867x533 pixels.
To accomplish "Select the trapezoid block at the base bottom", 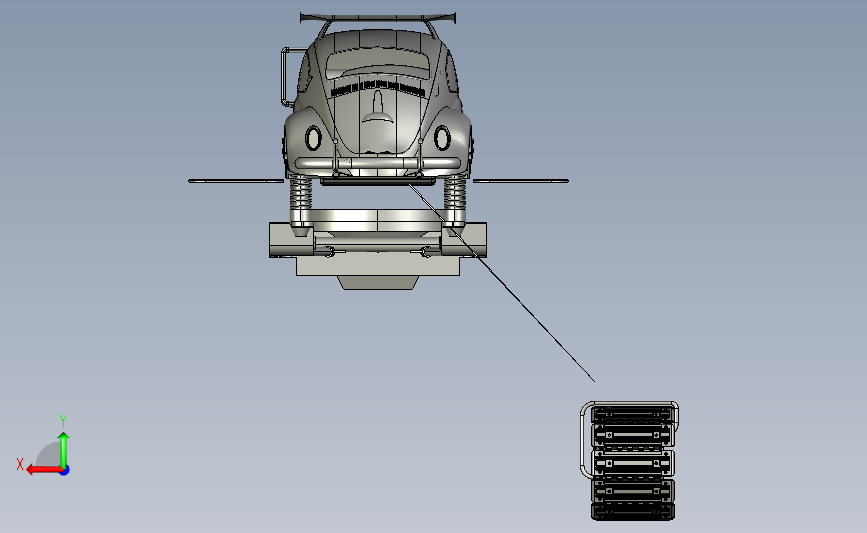I will pyautogui.click(x=378, y=283).
